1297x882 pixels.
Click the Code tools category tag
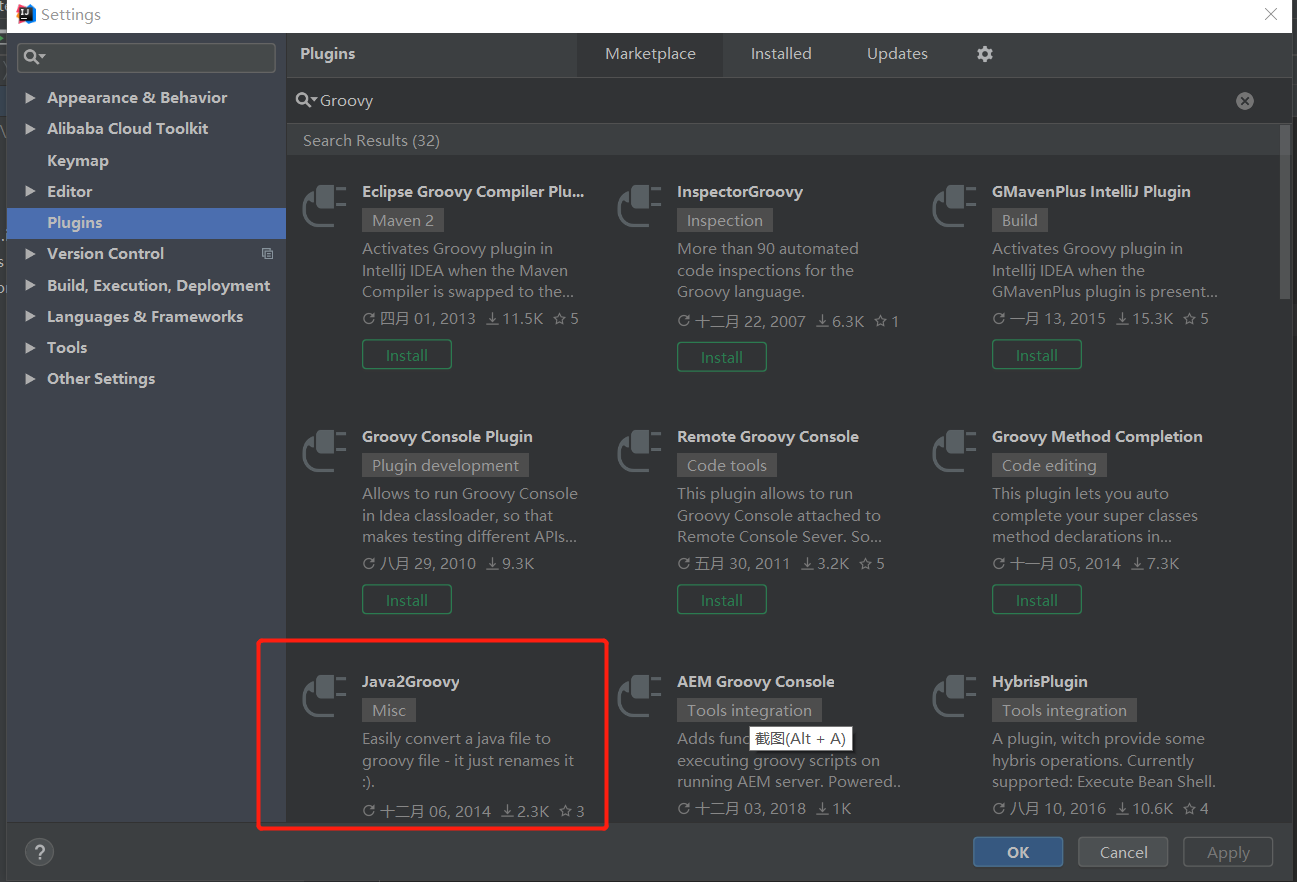tap(727, 465)
